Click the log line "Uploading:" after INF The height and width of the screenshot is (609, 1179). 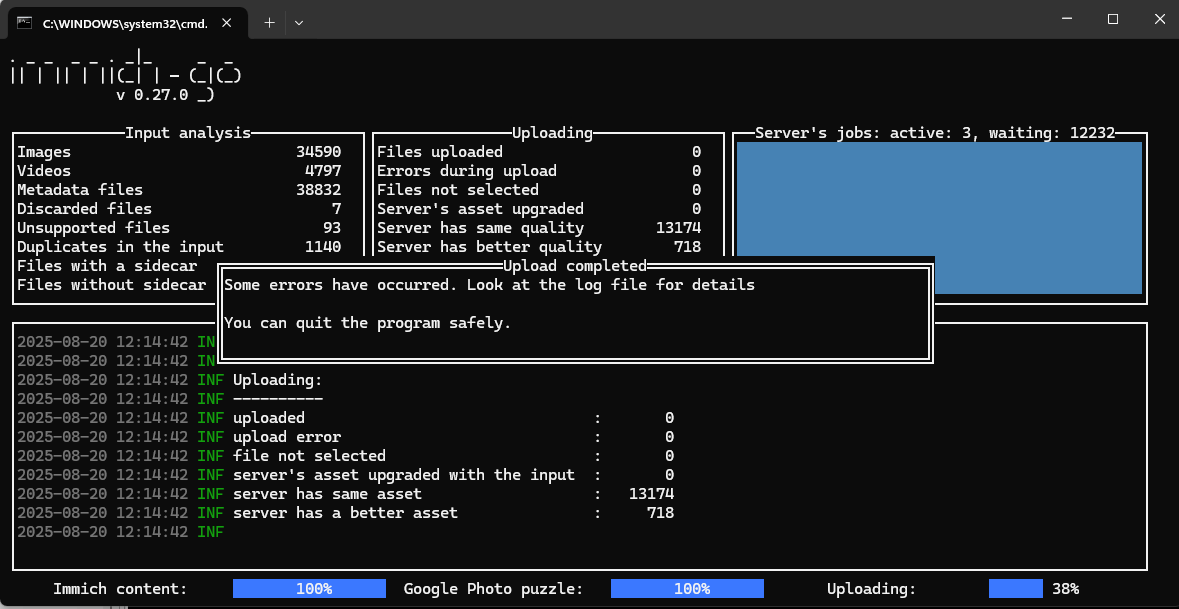(x=277, y=380)
